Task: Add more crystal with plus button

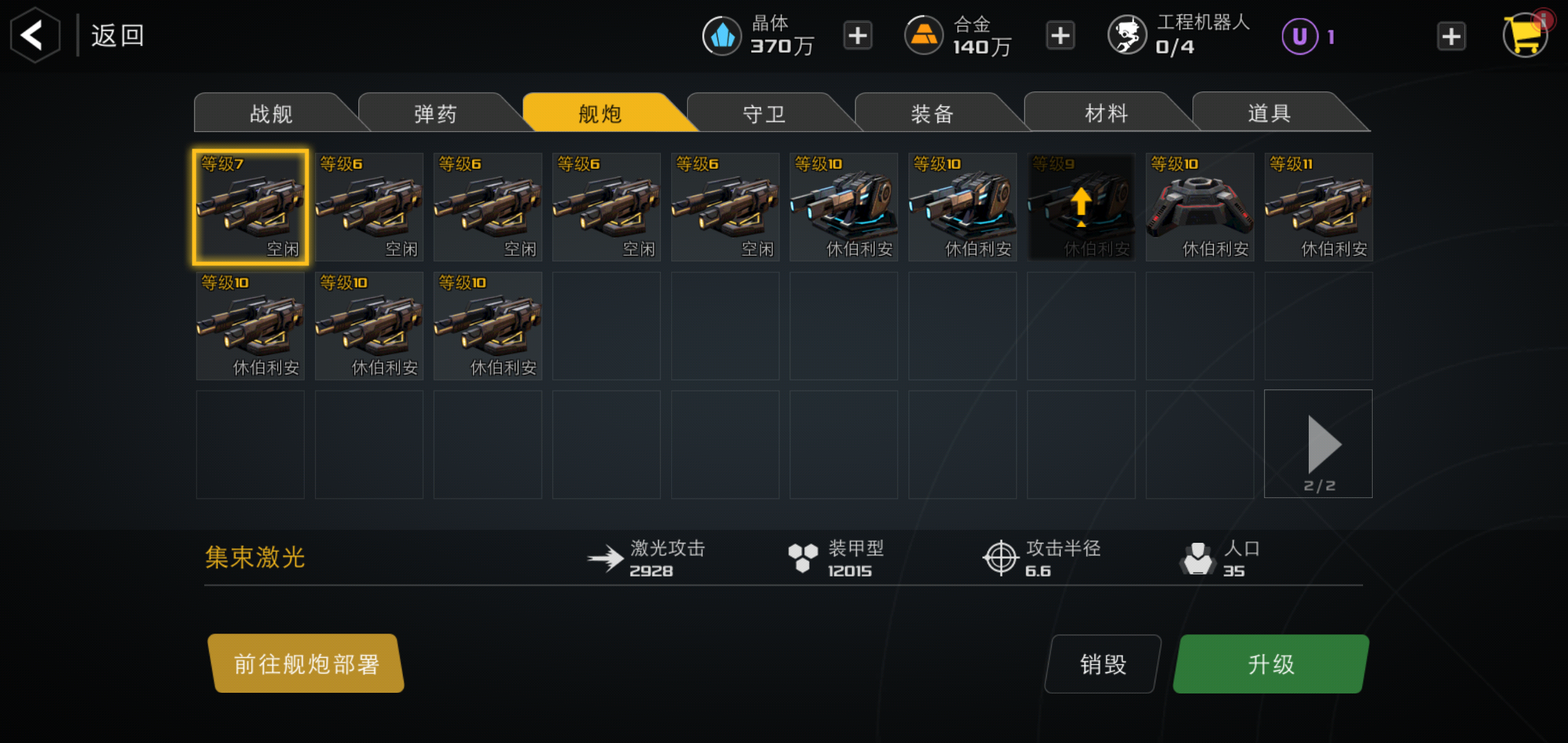Action: 858,36
